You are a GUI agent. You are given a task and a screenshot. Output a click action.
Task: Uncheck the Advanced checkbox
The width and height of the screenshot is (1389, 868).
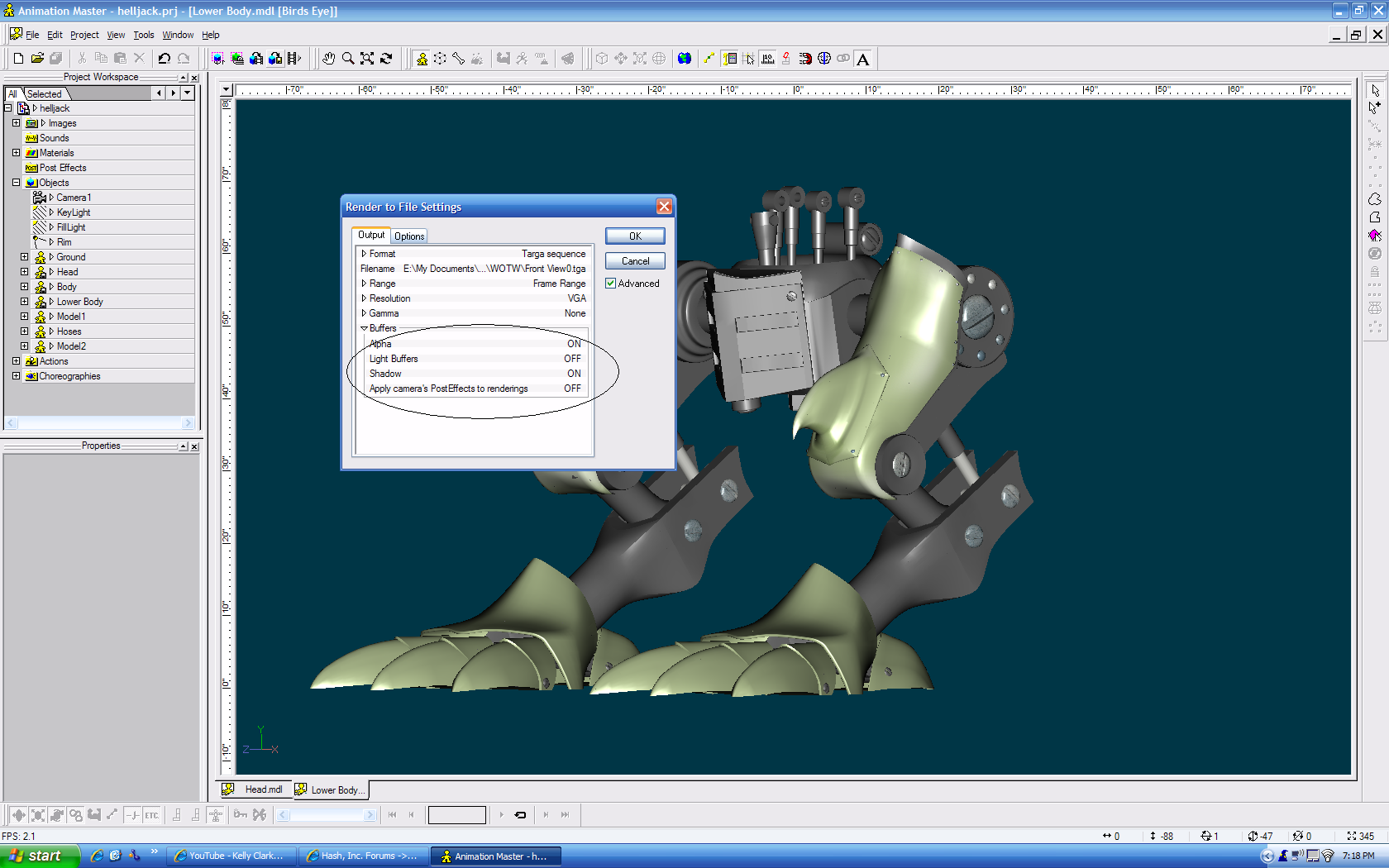click(x=611, y=284)
